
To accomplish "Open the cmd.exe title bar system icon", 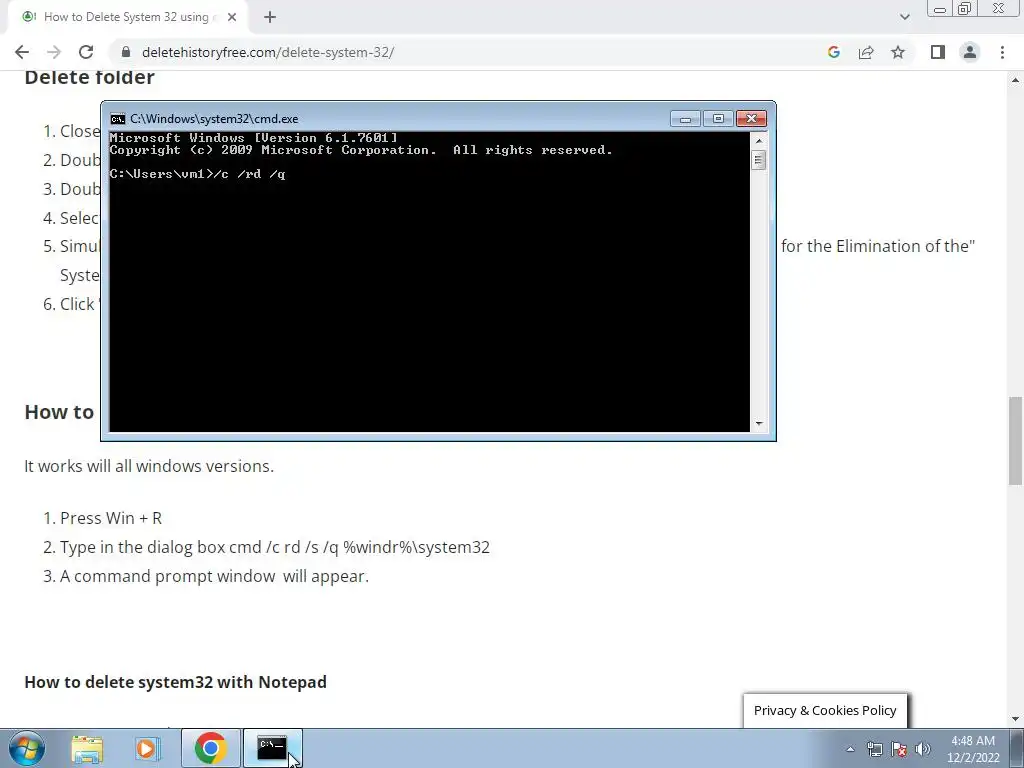I will [118, 119].
